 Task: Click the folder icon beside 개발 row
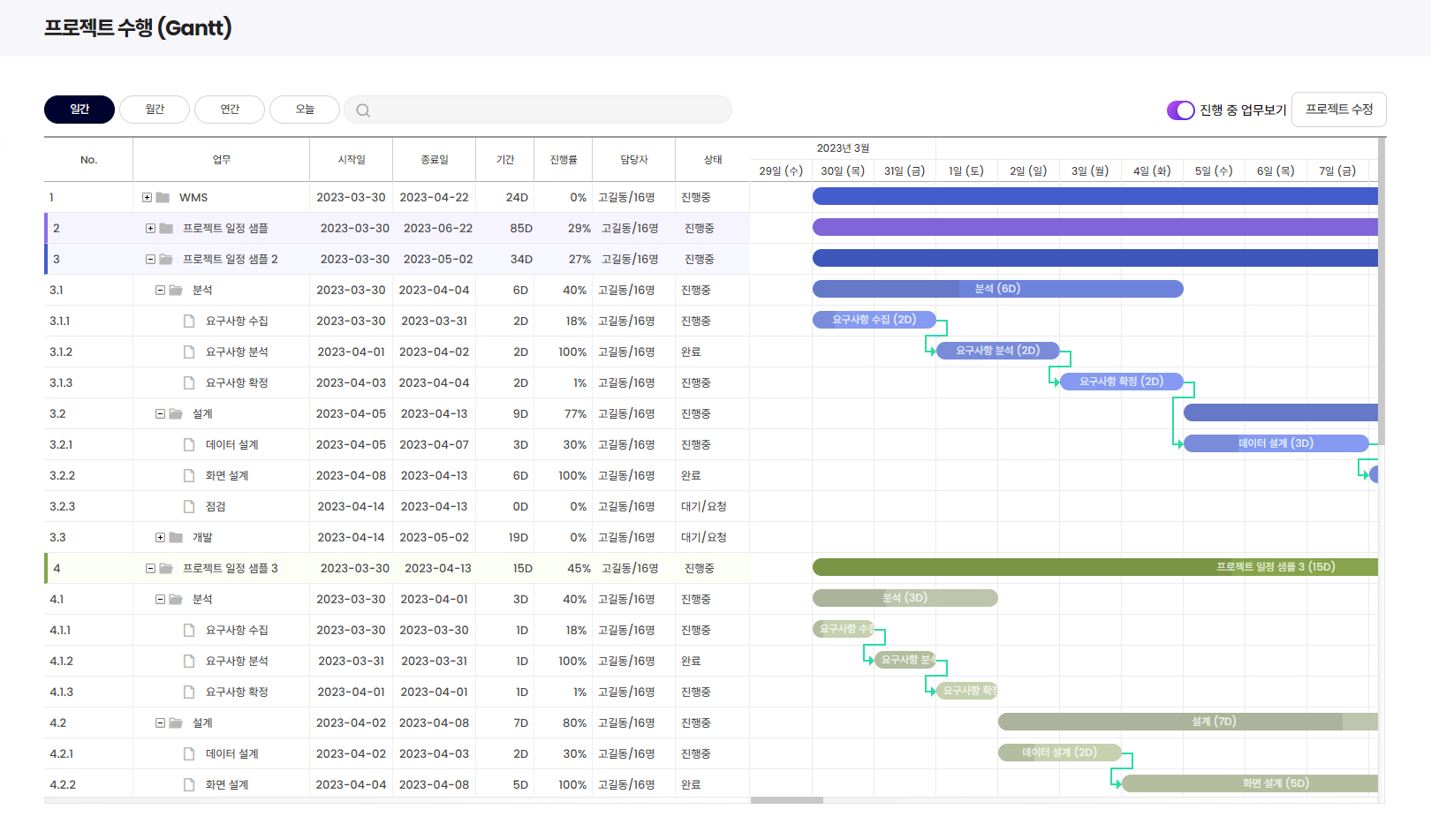pyautogui.click(x=176, y=538)
